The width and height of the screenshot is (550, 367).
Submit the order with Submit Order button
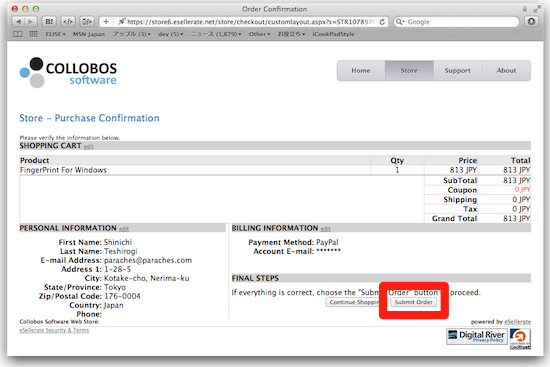[x=414, y=302]
